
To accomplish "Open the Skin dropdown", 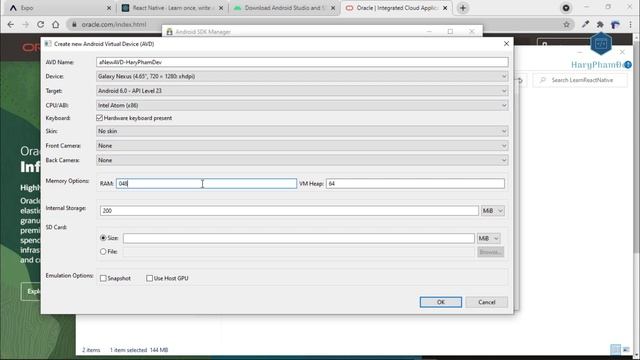I will coord(302,131).
